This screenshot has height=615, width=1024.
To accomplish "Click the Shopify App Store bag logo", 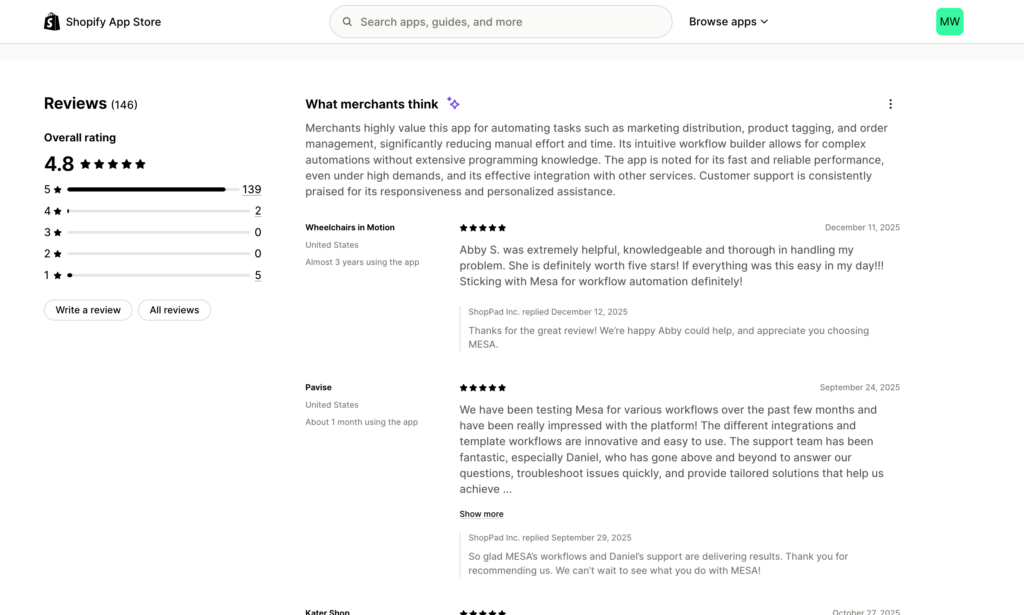I will (x=50, y=20).
